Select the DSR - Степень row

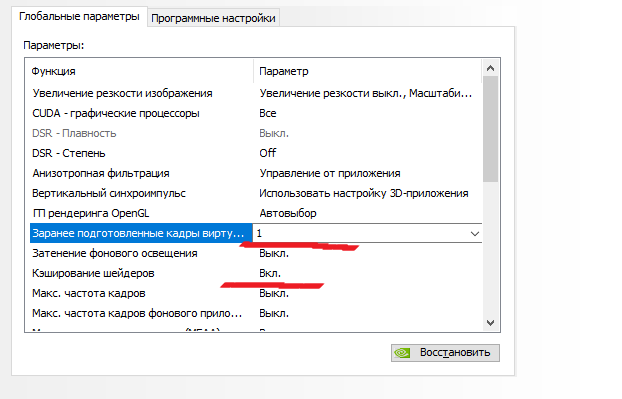[x=256, y=153]
